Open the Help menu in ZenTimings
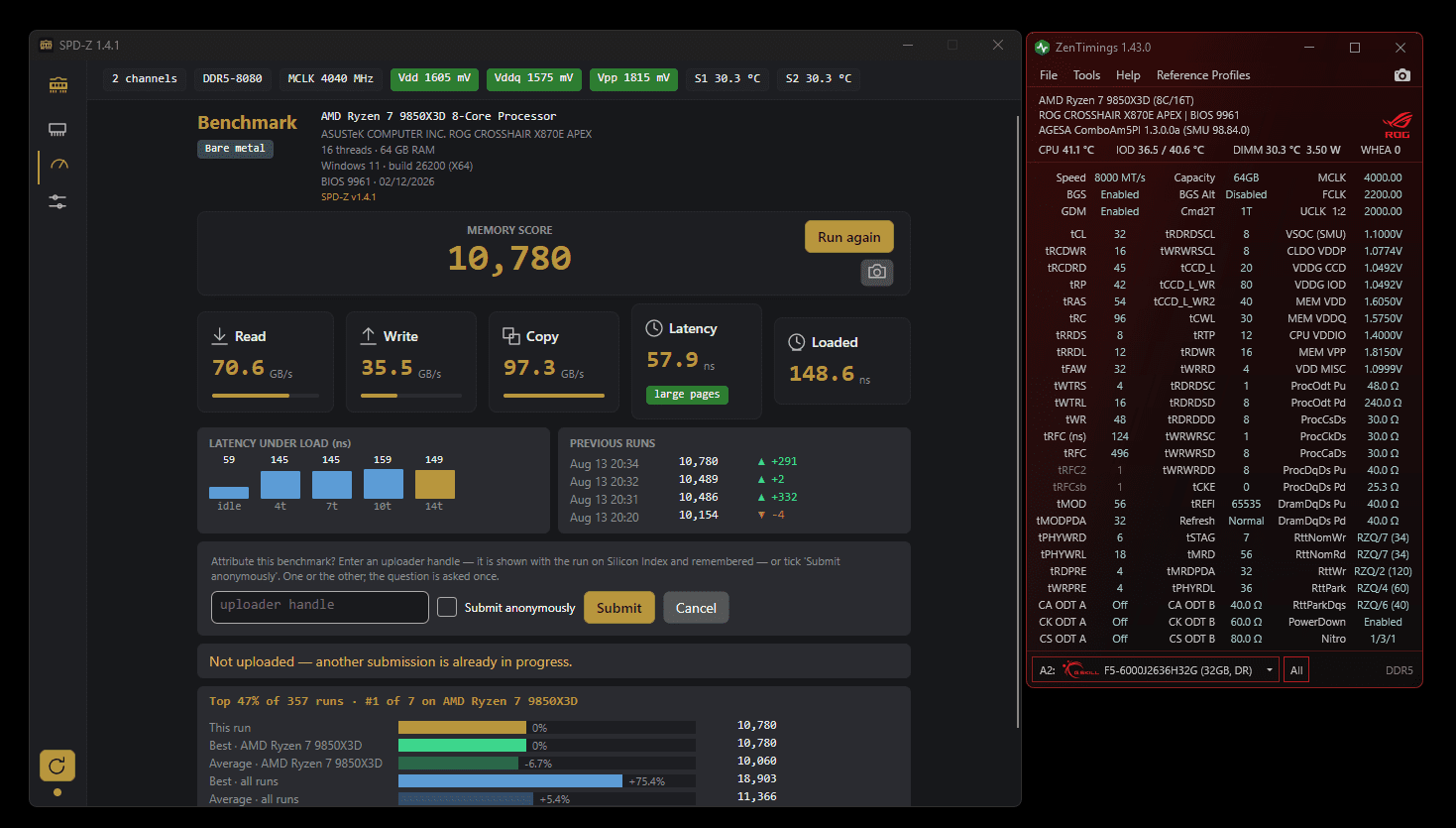Viewport: 1456px width, 828px height. [1128, 75]
